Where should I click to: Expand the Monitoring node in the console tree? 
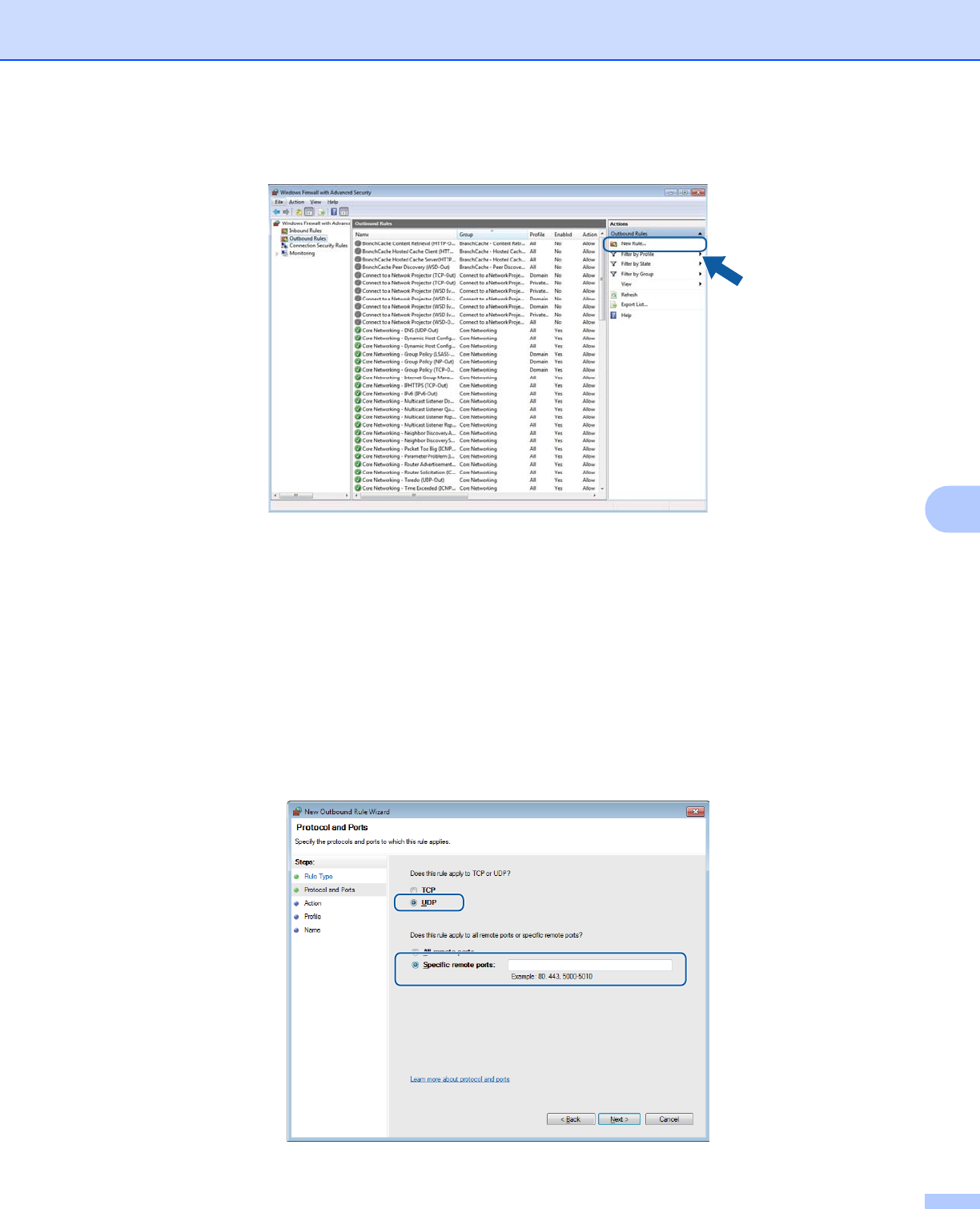pyautogui.click(x=277, y=254)
